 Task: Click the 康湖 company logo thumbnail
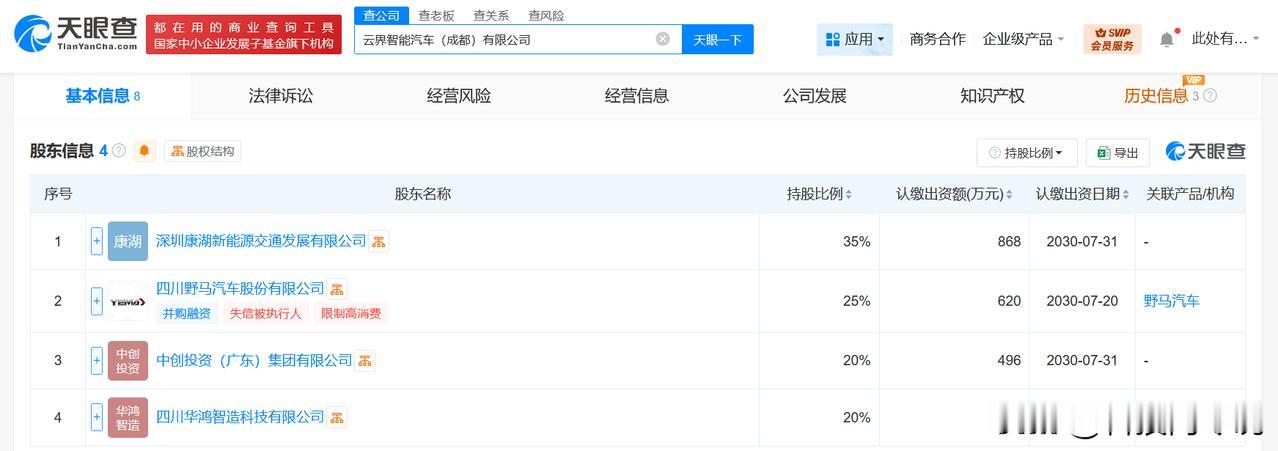click(128, 241)
